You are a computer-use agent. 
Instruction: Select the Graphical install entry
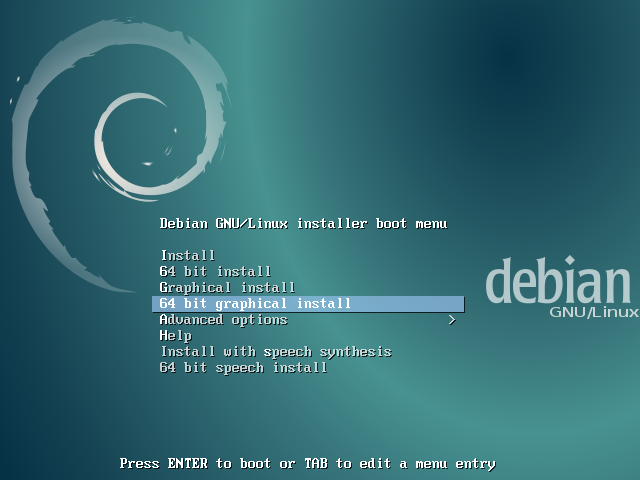pyautogui.click(x=227, y=288)
